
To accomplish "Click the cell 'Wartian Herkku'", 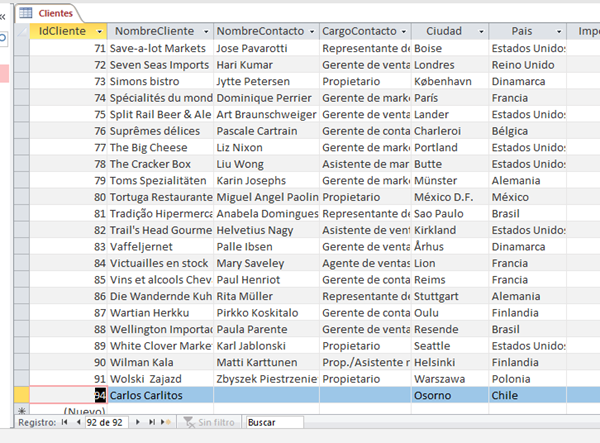I will 160,313.
